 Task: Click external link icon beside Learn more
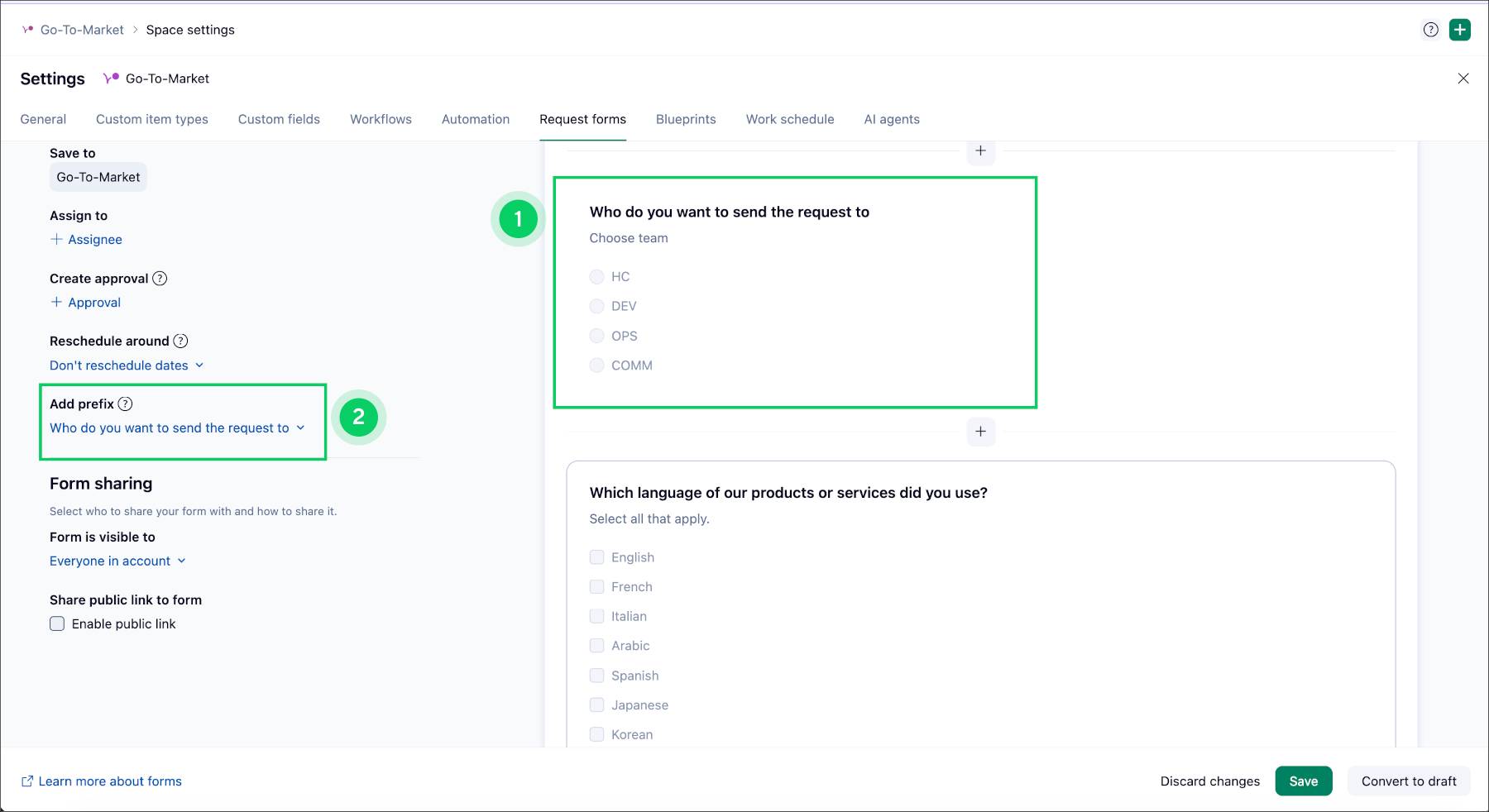[27, 781]
